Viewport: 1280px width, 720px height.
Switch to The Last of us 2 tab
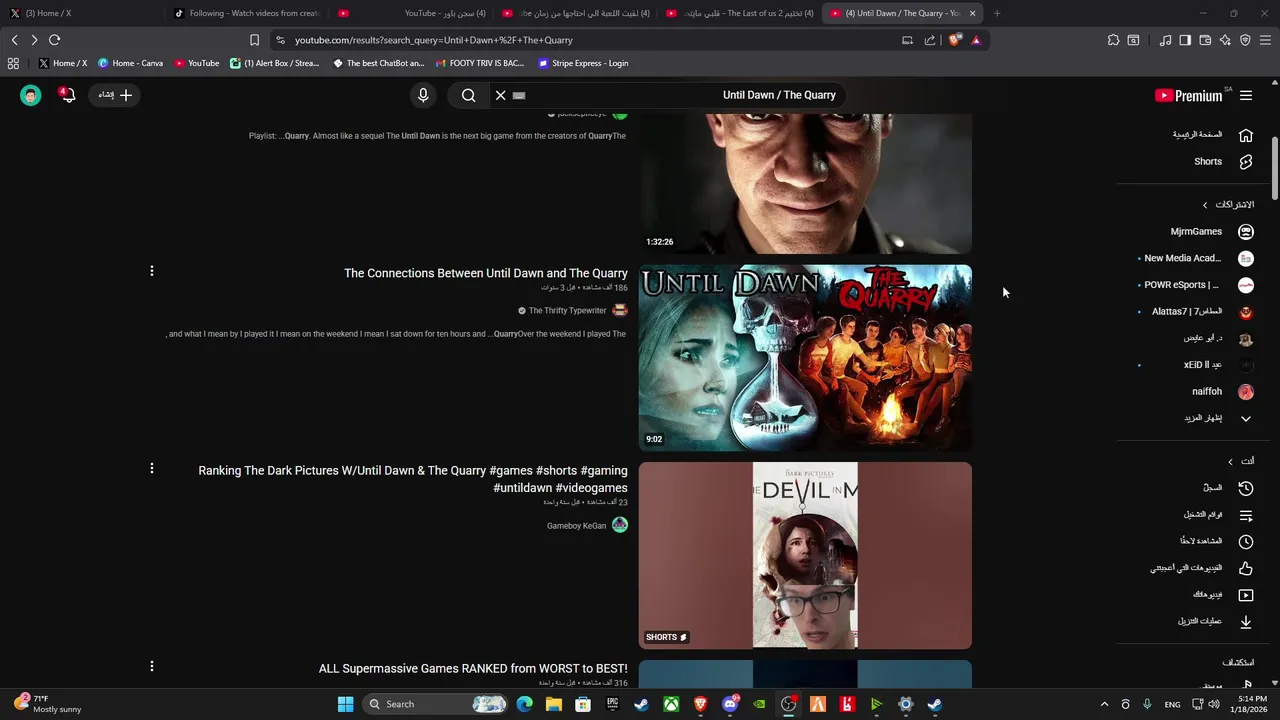[738, 13]
